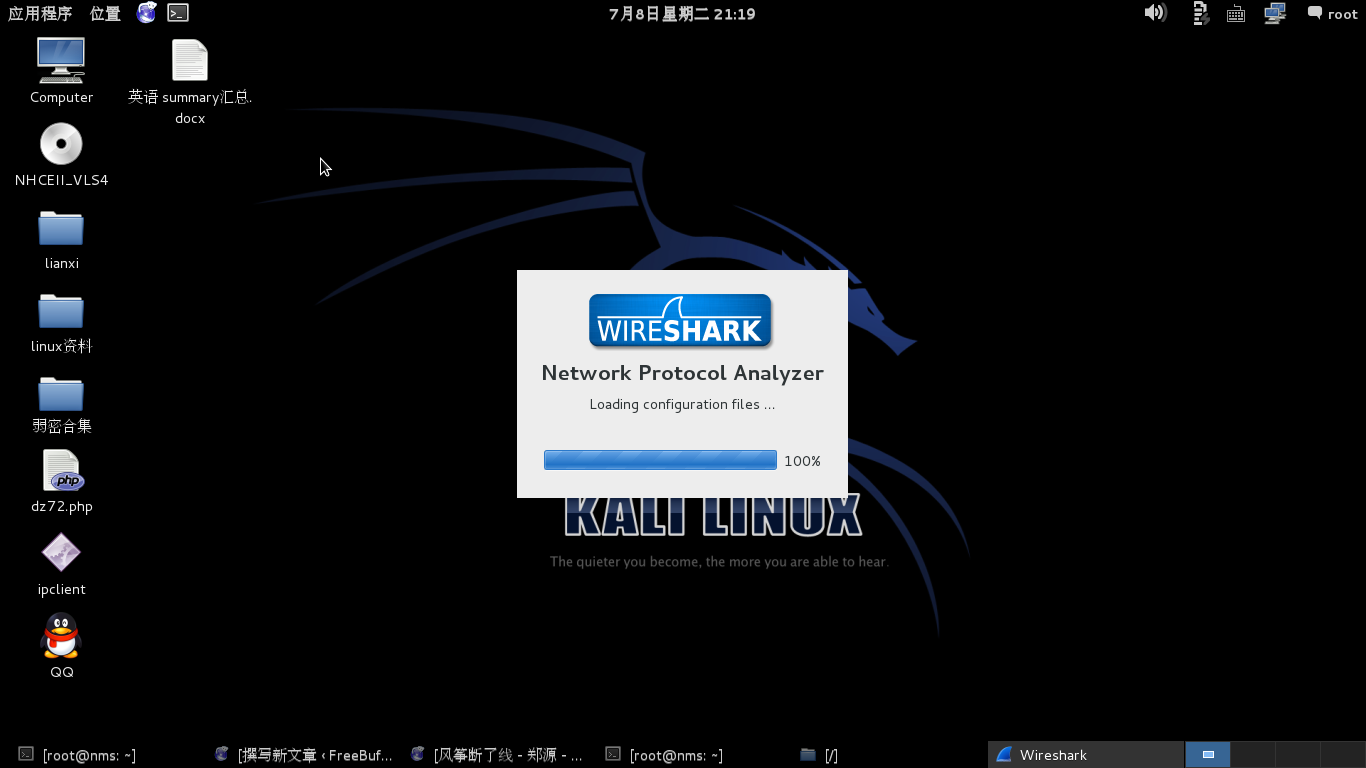Open the 应用程序 menu
Image resolution: width=1366 pixels, height=768 pixels.
(40, 13)
